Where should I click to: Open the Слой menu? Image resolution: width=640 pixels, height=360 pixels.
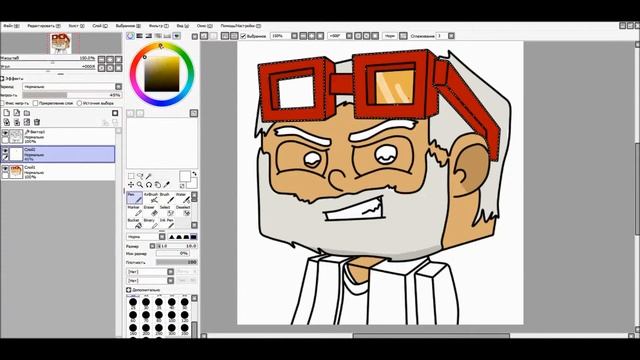click(x=100, y=26)
